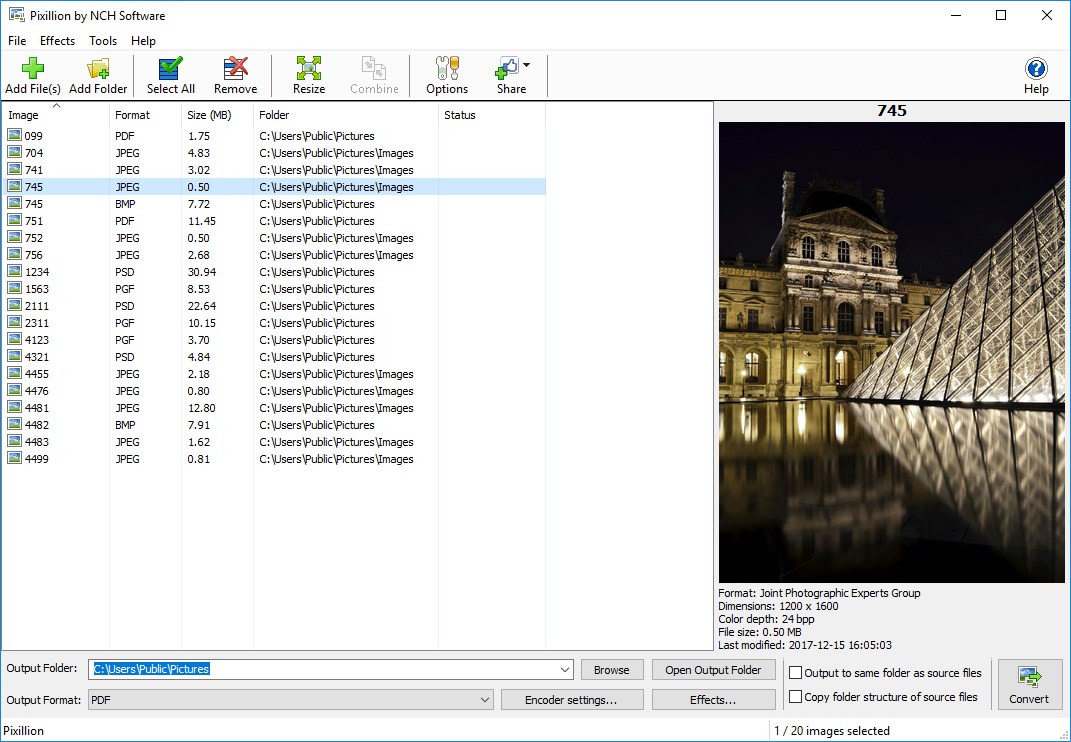Click the Share toolbar icon
The image size is (1071, 742).
[x=508, y=68]
